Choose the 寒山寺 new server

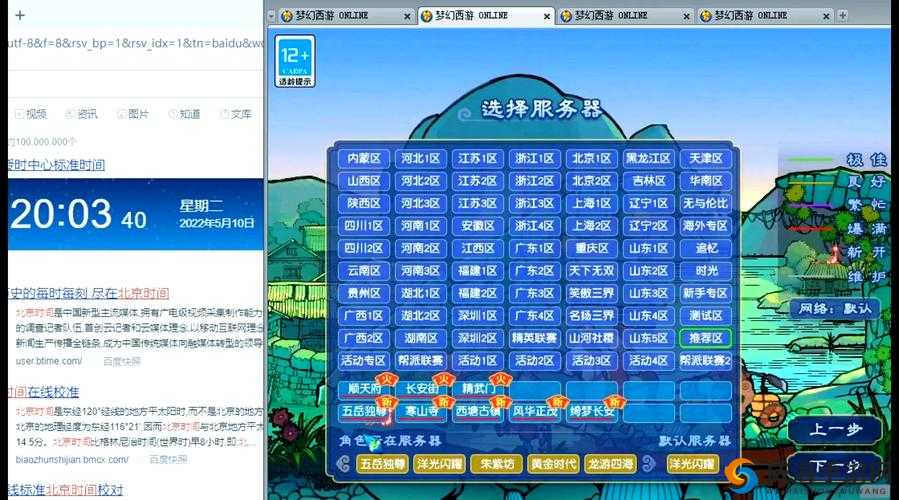click(420, 412)
